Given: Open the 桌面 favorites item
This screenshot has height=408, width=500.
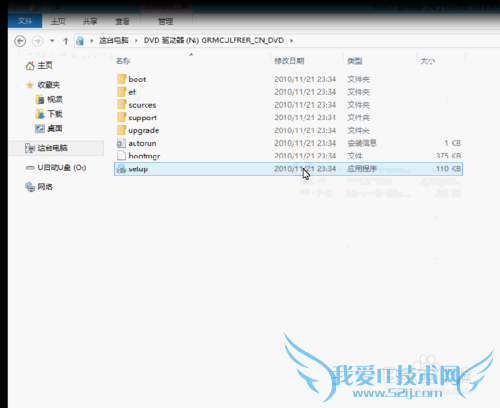Looking at the screenshot, I should pyautogui.click(x=55, y=128).
